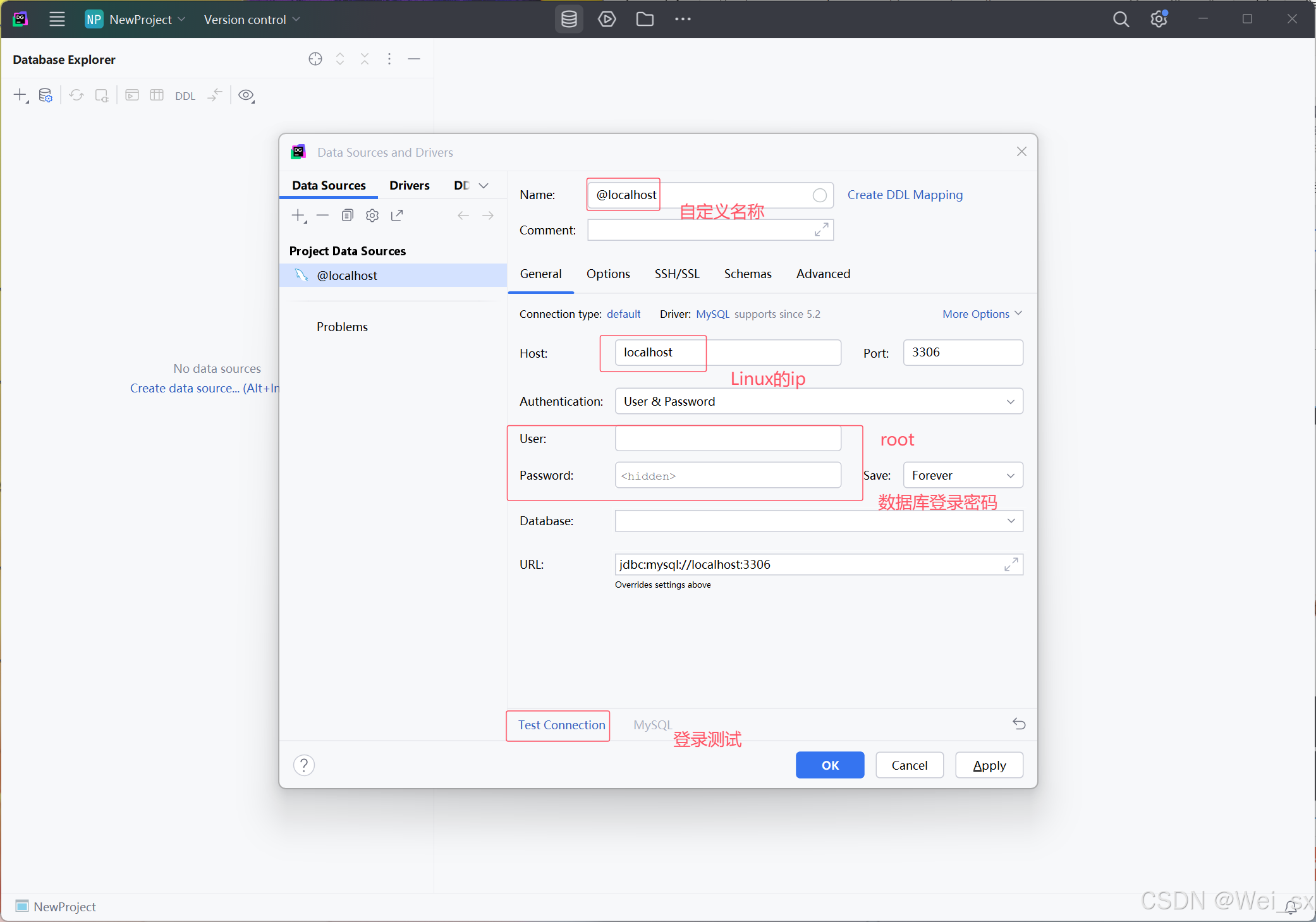Open the Files folder icon in title bar
Viewport: 1316px width, 922px height.
[645, 19]
